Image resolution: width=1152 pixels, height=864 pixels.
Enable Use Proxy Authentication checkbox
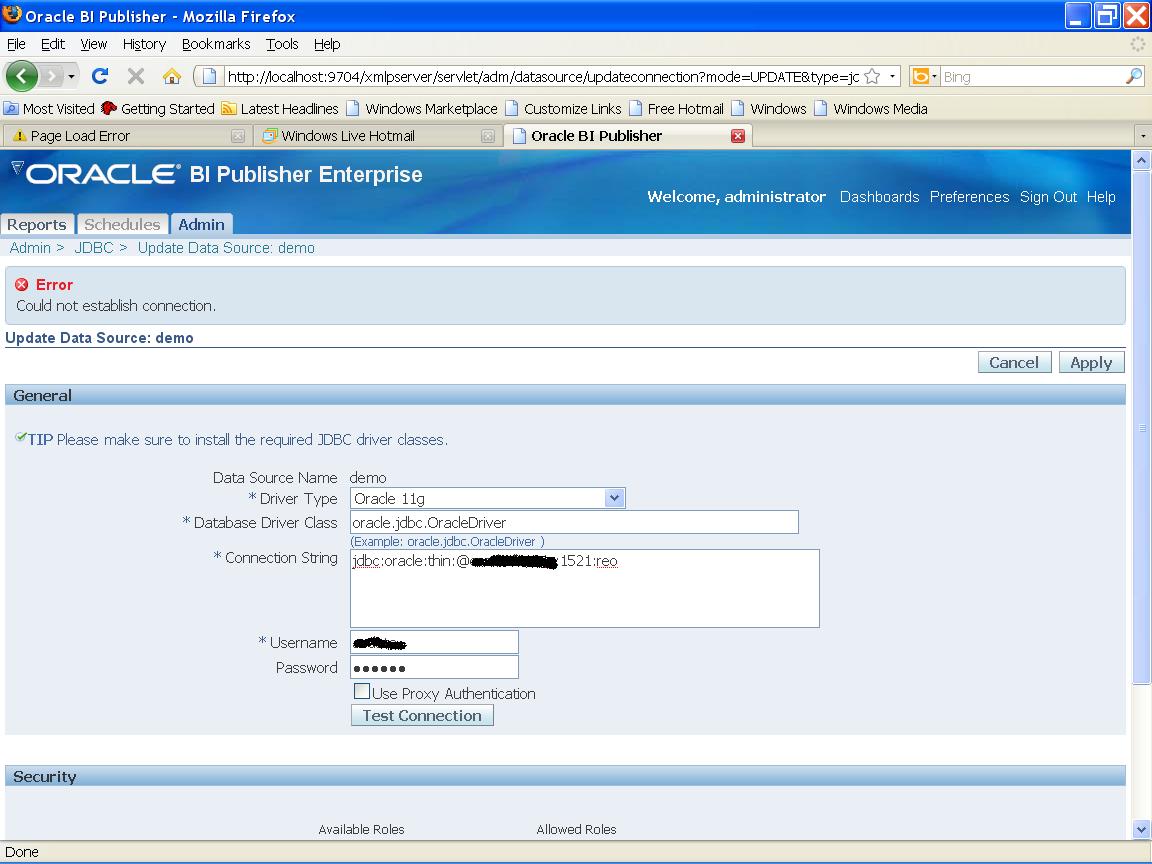tap(361, 691)
